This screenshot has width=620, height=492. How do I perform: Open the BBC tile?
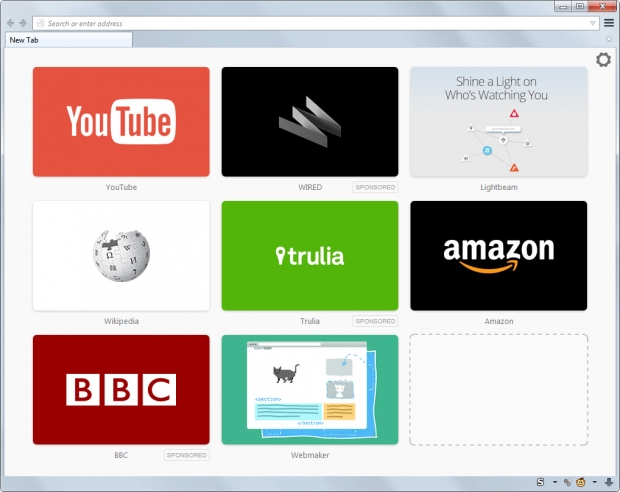[121, 390]
